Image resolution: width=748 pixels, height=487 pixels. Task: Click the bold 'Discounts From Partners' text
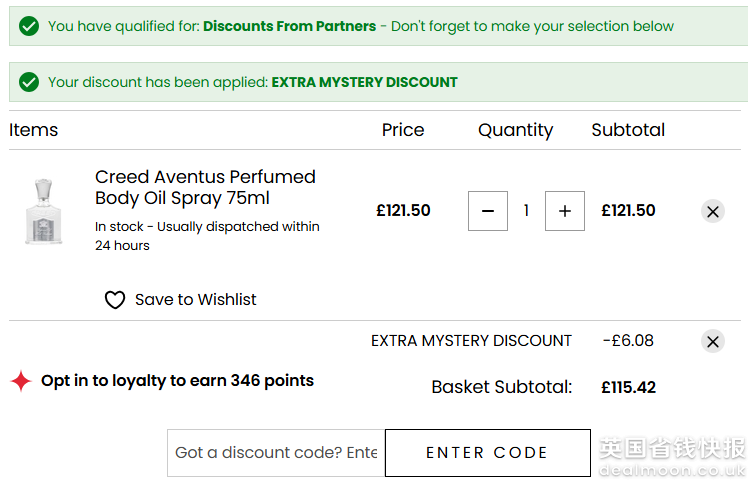click(x=289, y=26)
